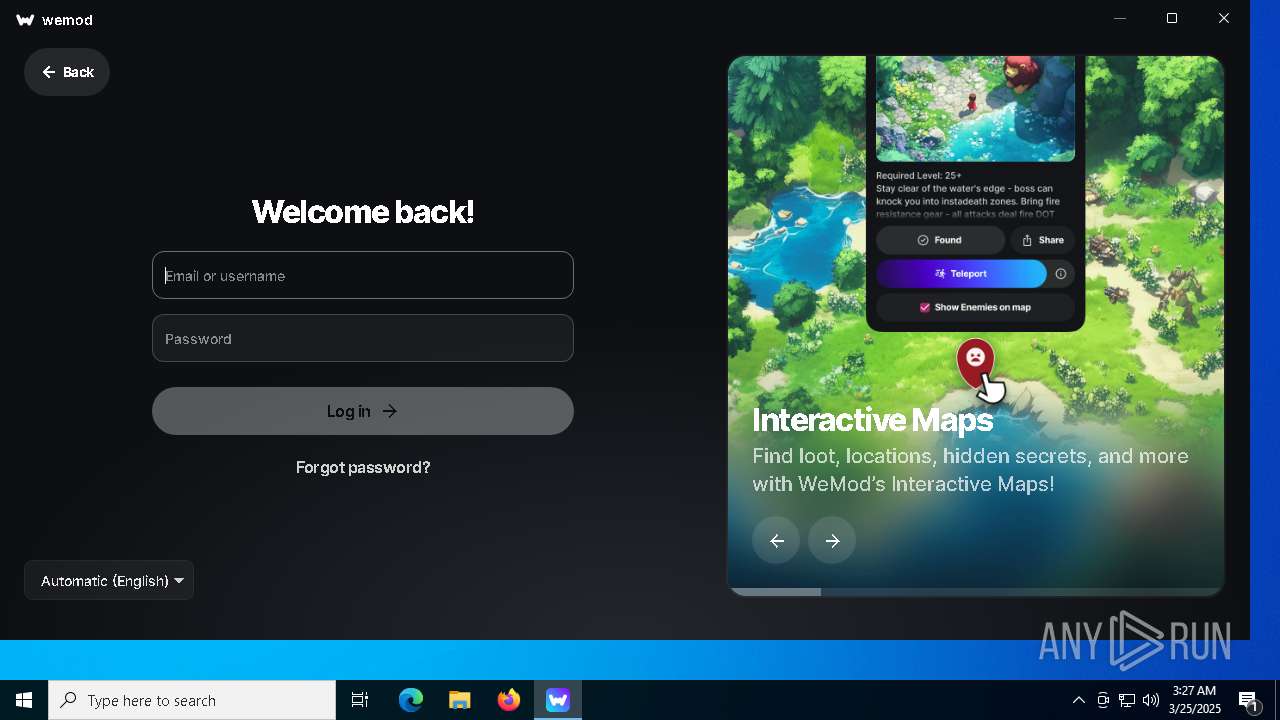
Task: Minimize the WeMod window
Action: pos(1120,18)
